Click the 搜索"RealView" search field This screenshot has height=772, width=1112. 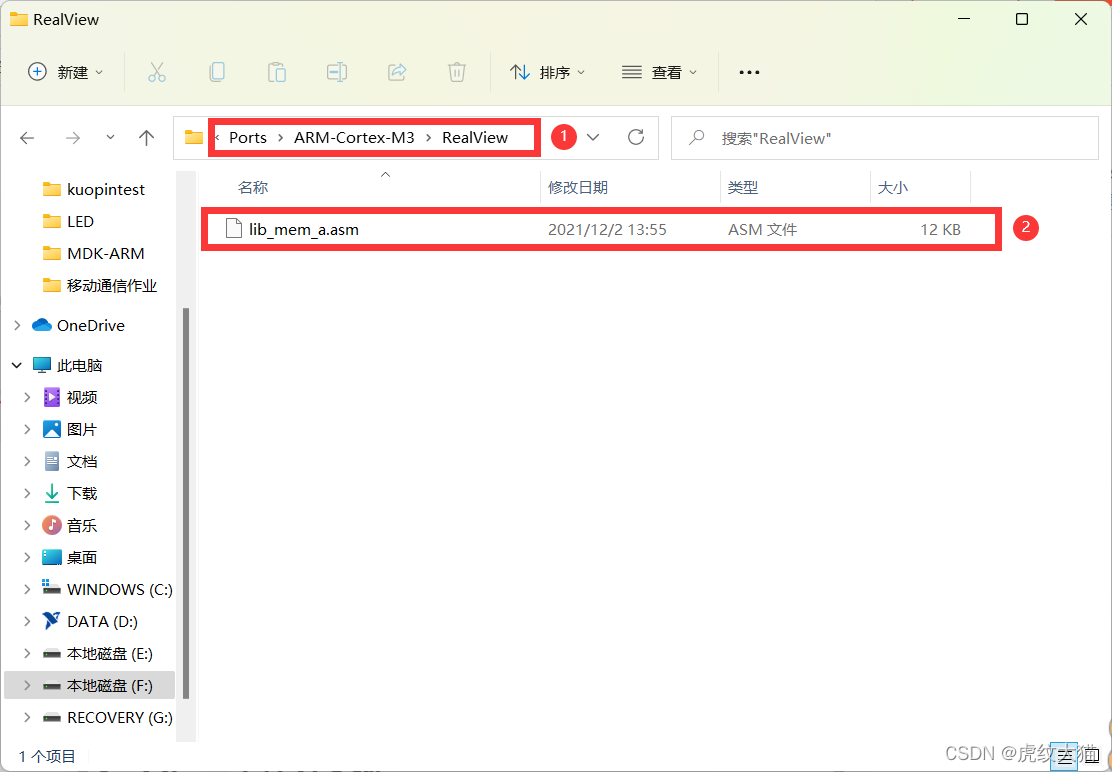pos(884,138)
